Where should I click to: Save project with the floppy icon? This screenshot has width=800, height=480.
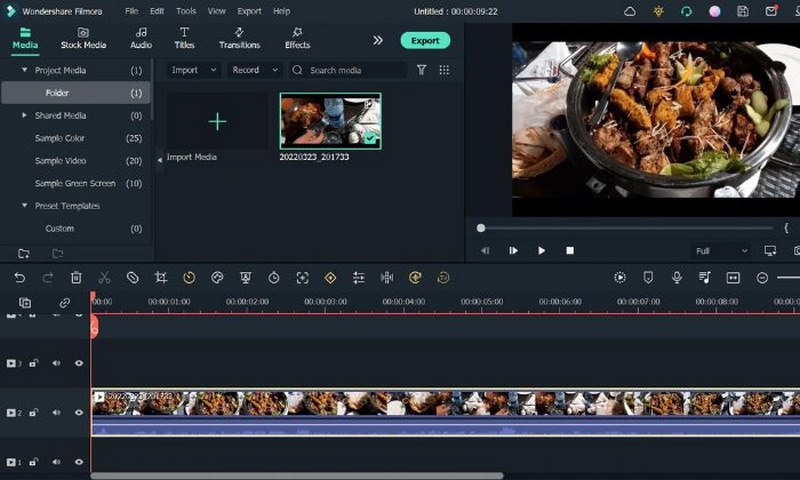coord(743,11)
